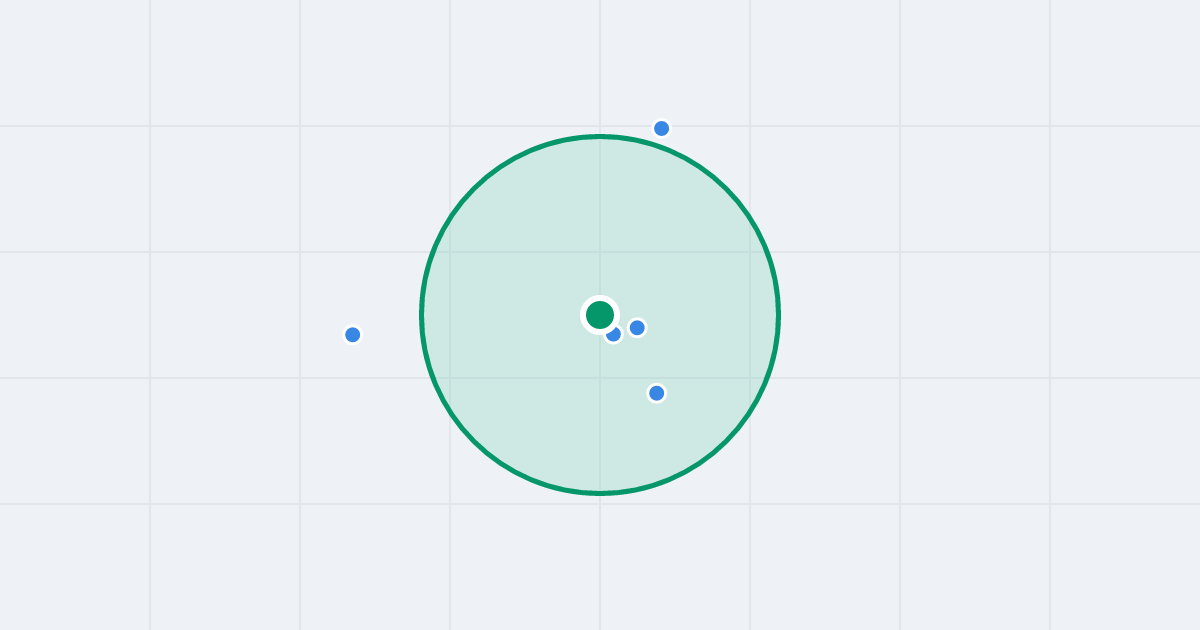Click the leftmost edge of the green radius ring
The width and height of the screenshot is (1200, 630).
[x=421, y=315]
